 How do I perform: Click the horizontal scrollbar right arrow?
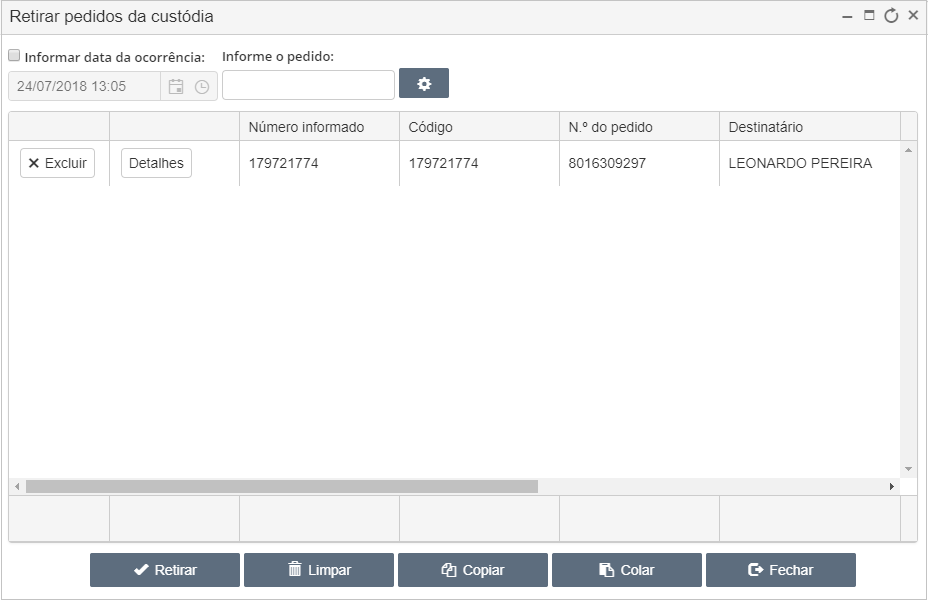891,487
